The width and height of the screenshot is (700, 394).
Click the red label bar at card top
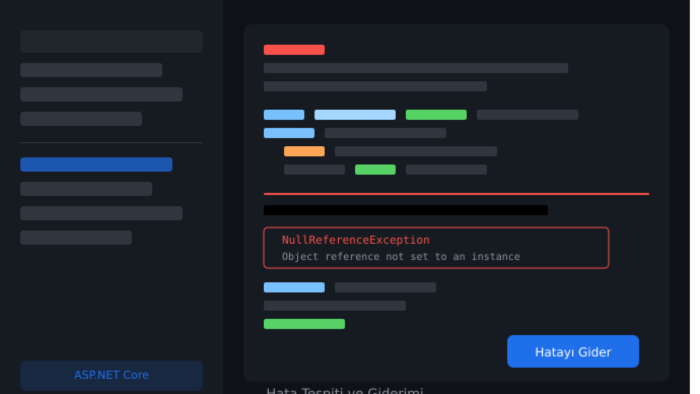[x=294, y=50]
